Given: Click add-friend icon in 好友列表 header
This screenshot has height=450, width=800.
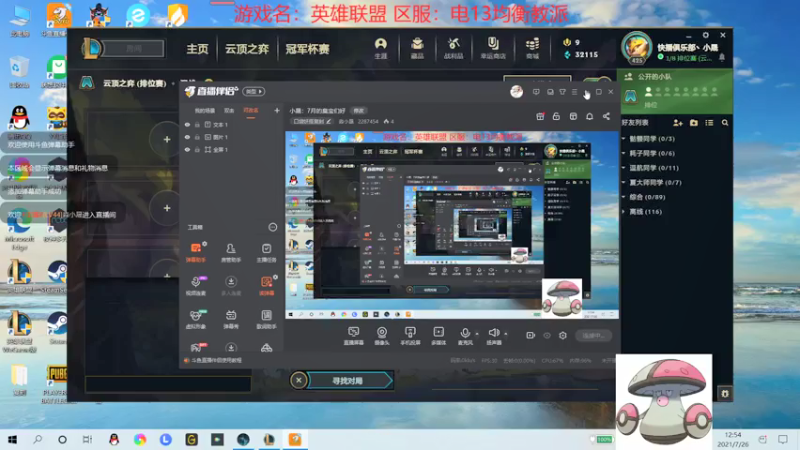Looking at the screenshot, I should pyautogui.click(x=678, y=122).
